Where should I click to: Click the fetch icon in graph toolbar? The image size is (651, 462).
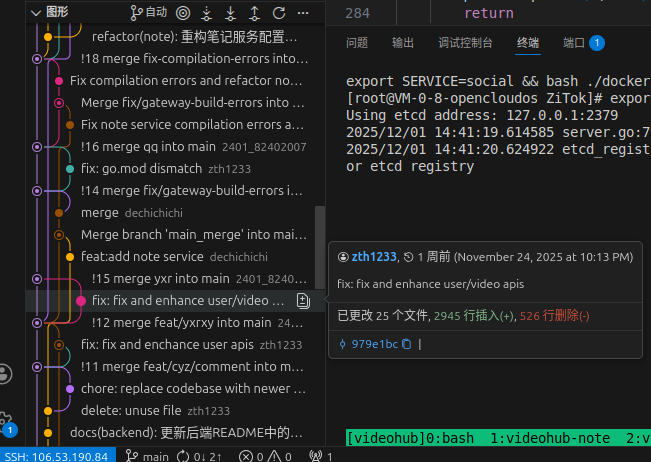[x=206, y=13]
